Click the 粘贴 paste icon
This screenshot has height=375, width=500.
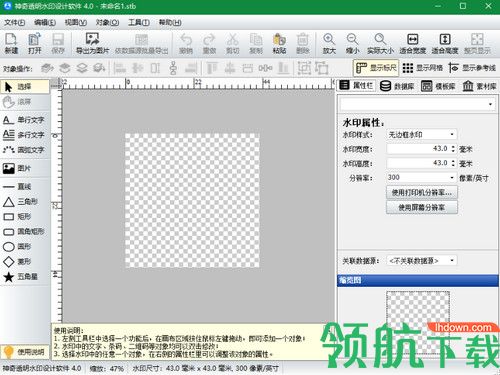pyautogui.click(x=279, y=43)
